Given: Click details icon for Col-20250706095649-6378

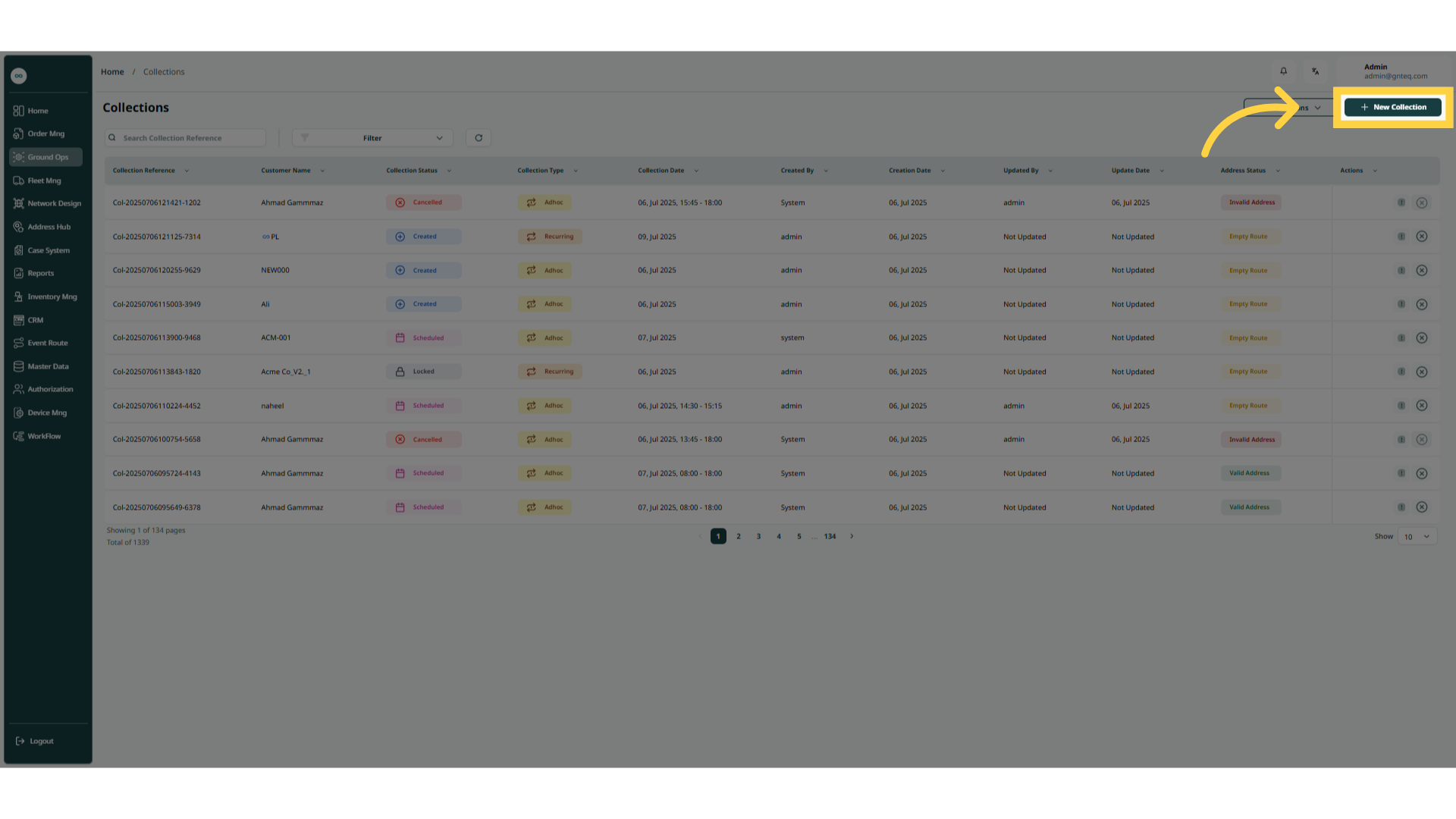Looking at the screenshot, I should 1401,507.
